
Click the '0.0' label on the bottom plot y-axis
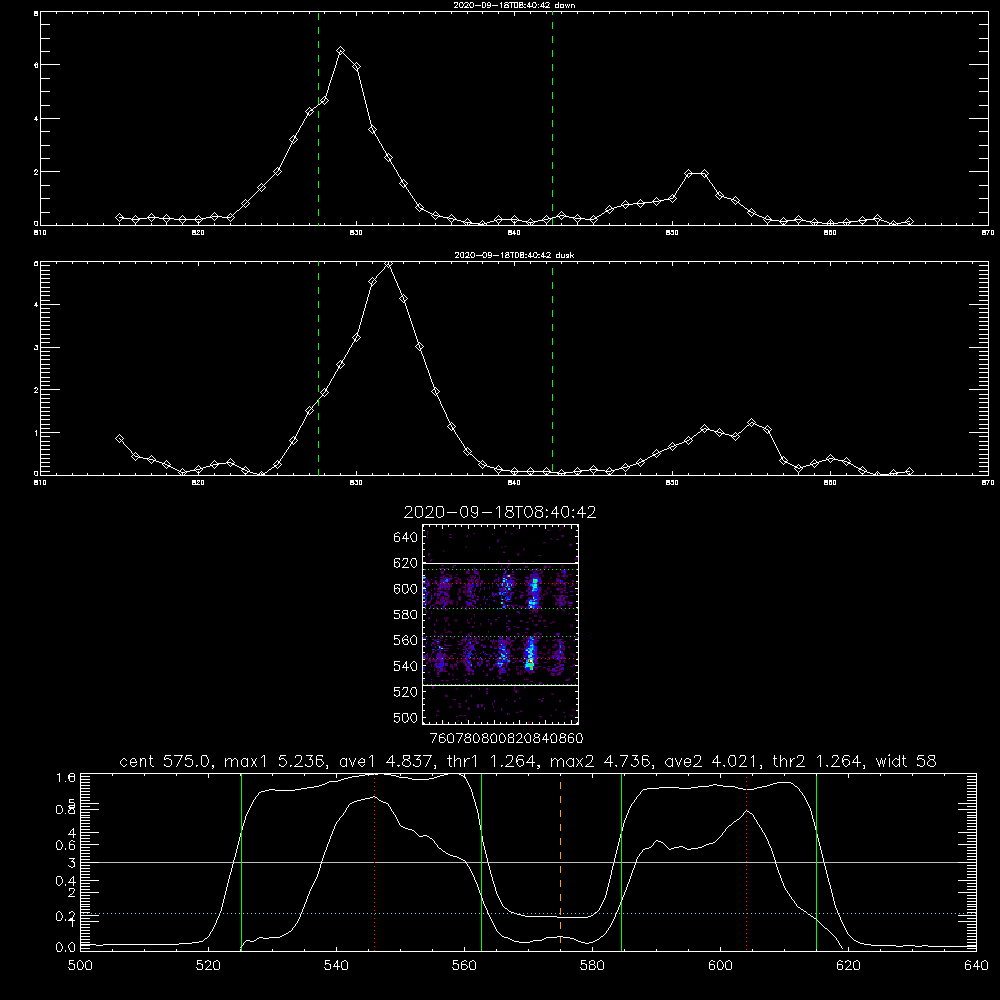pyautogui.click(x=66, y=947)
